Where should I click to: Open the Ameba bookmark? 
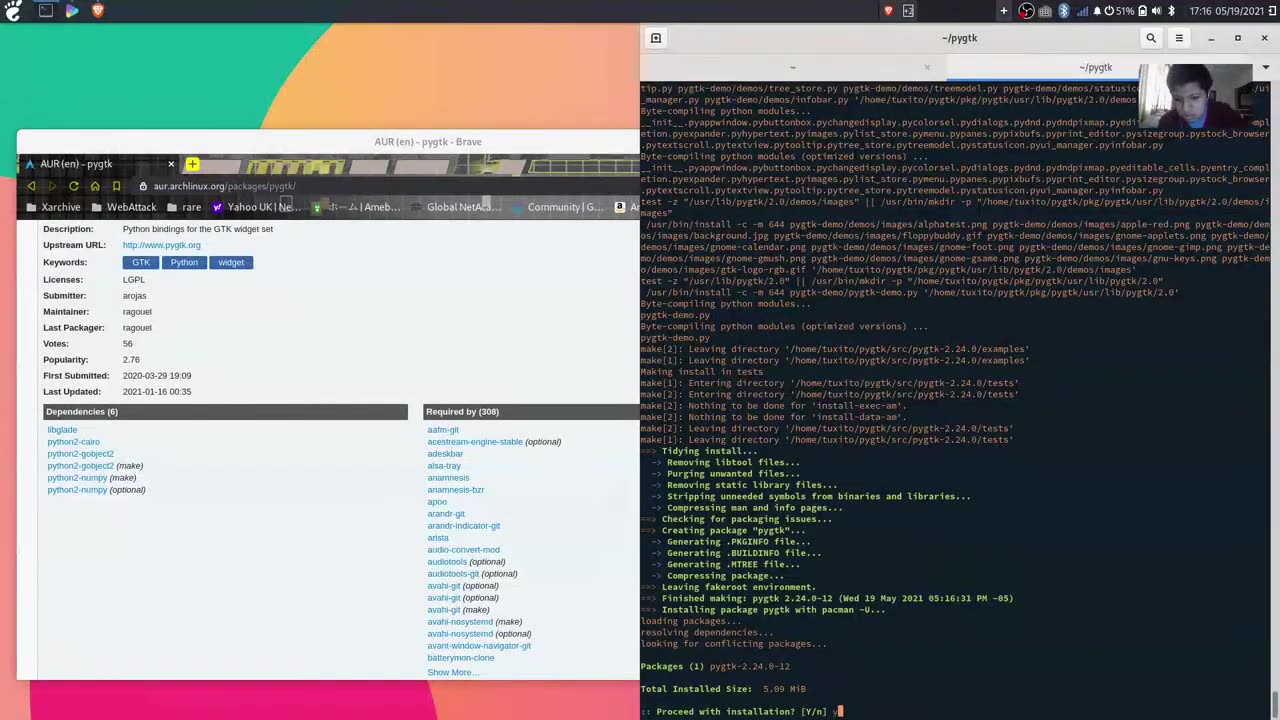click(x=356, y=207)
